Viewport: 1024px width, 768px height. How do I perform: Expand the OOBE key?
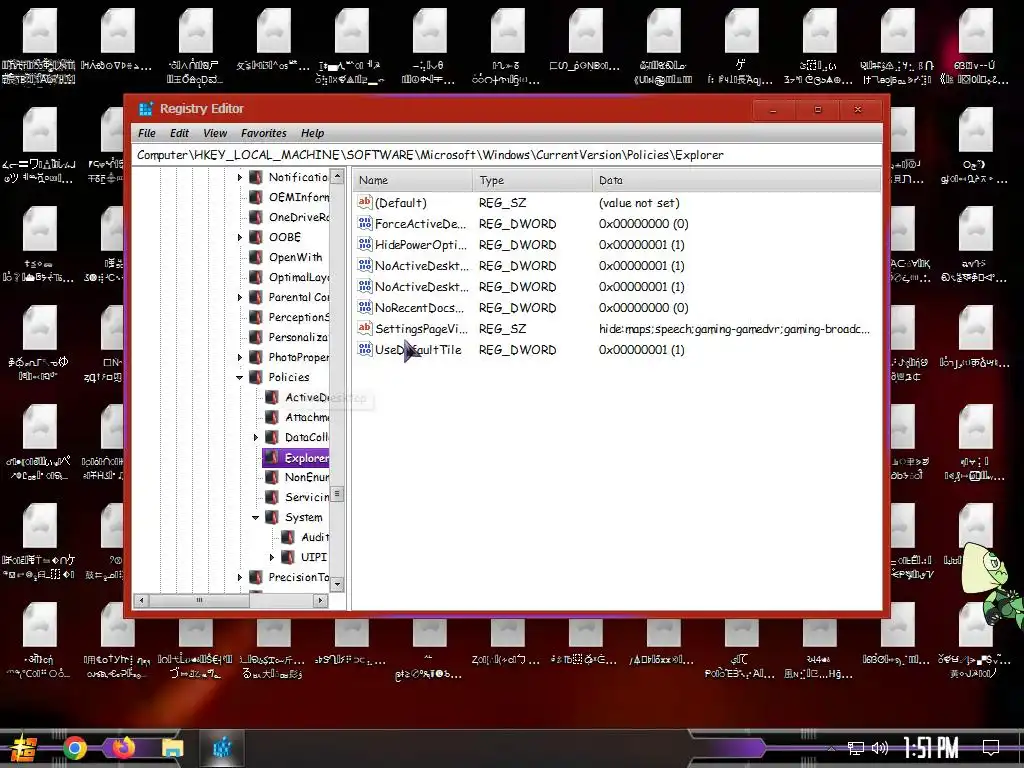pyautogui.click(x=240, y=237)
